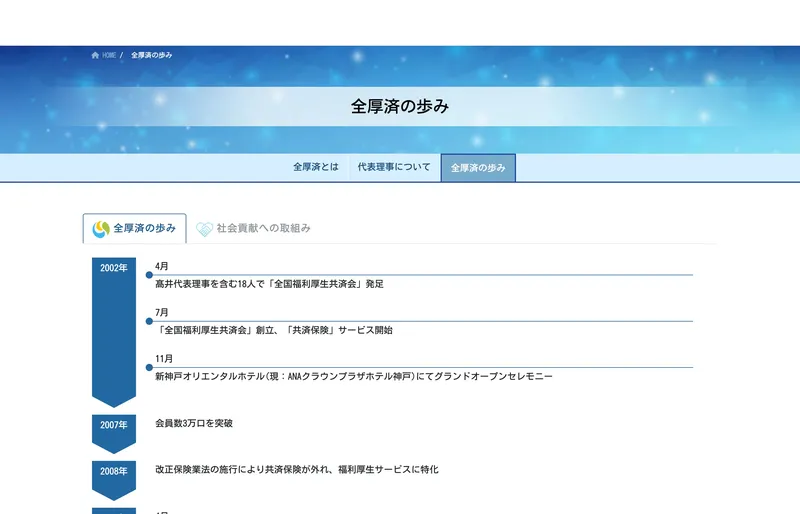Click the 11月 month label
Viewport: 800px width, 514px height.
click(x=164, y=359)
